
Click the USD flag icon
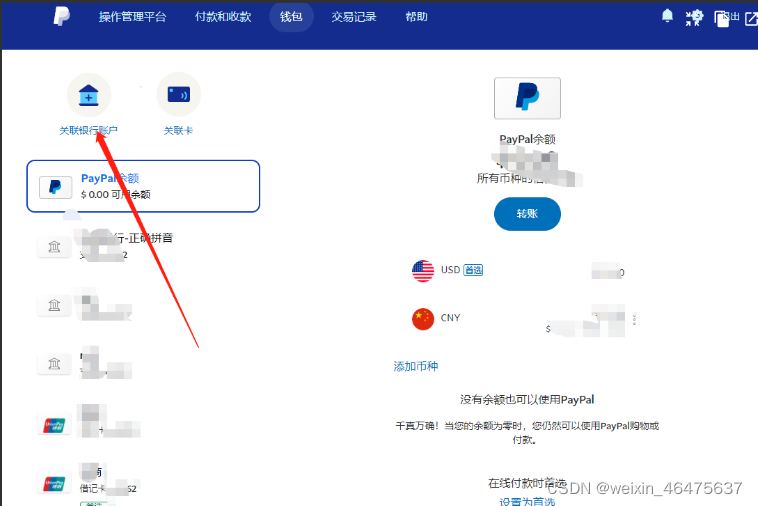[x=423, y=271]
